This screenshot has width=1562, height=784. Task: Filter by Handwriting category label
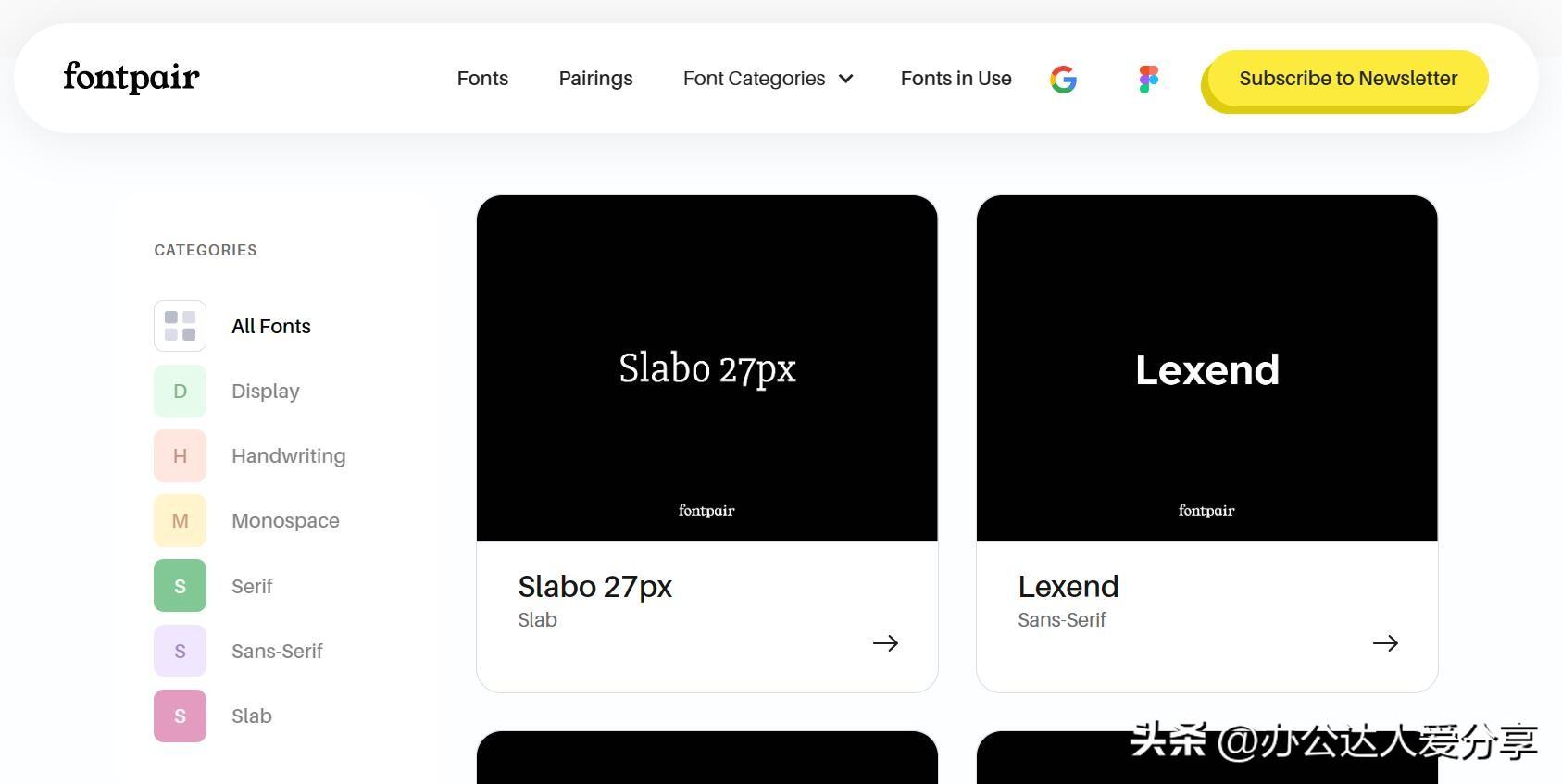[x=288, y=455]
